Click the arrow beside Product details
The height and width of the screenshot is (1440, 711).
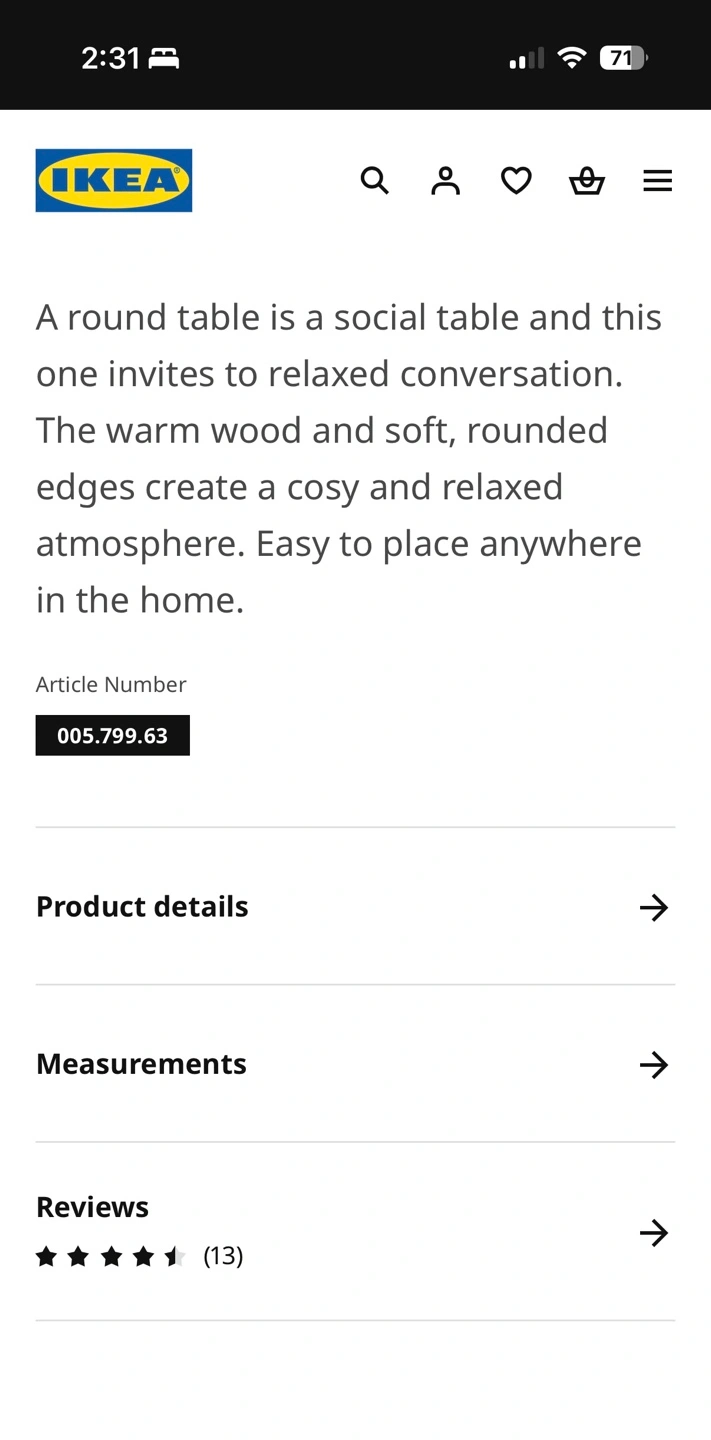pos(654,907)
